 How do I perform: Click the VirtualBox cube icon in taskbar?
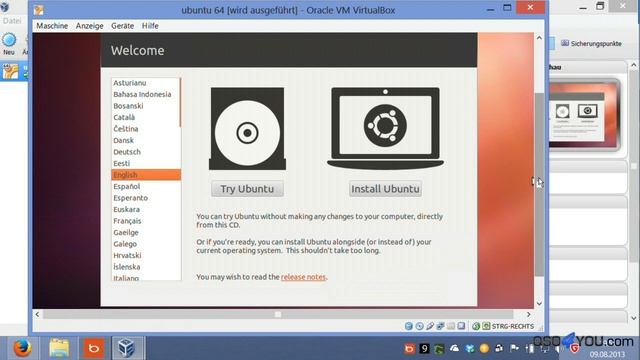pyautogui.click(x=126, y=348)
